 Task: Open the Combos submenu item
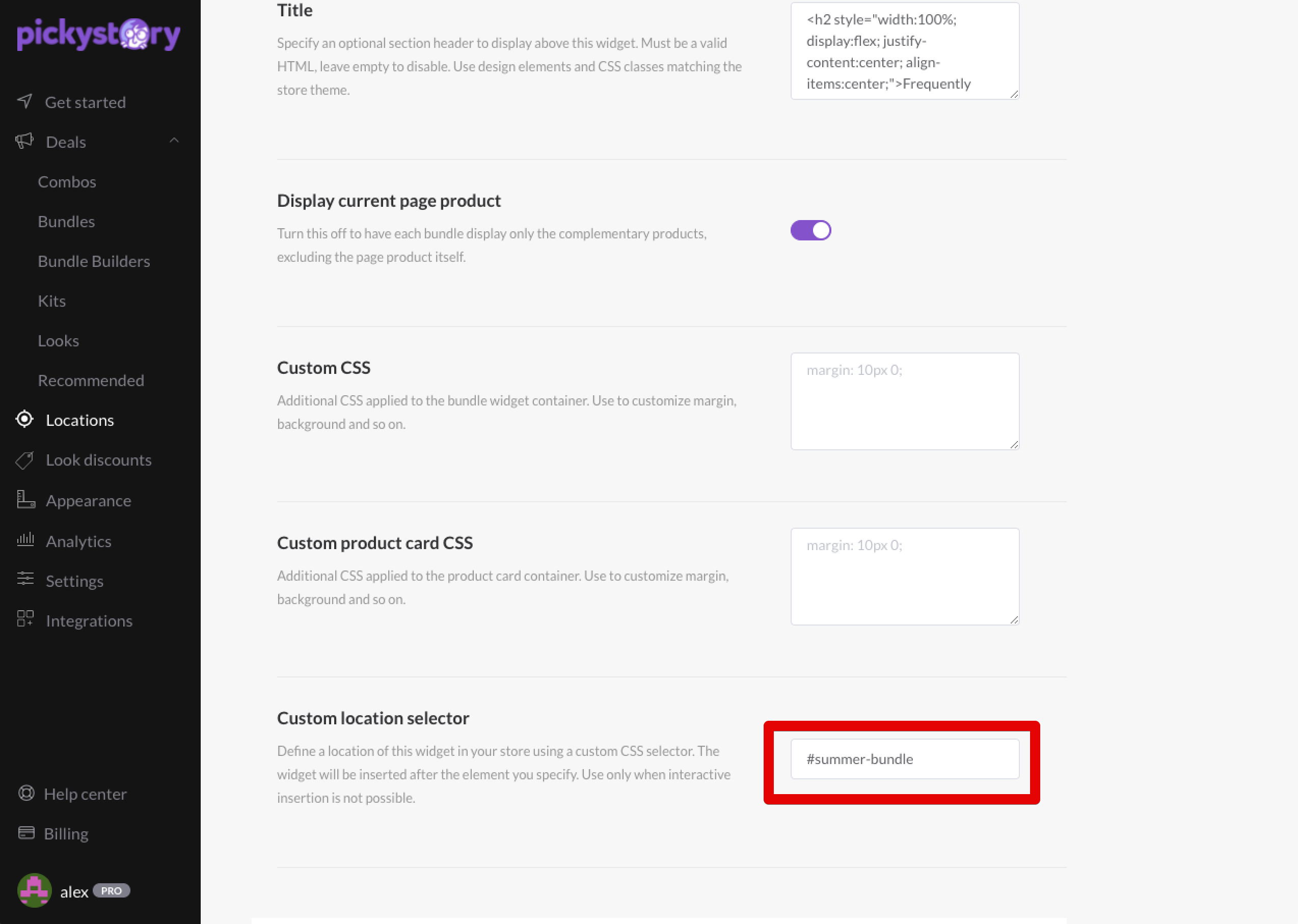point(67,181)
